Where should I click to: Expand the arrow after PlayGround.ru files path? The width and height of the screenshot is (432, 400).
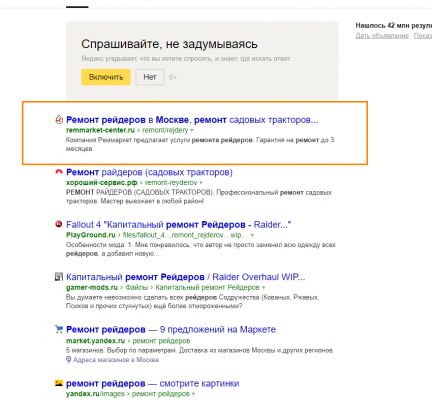tap(252, 235)
